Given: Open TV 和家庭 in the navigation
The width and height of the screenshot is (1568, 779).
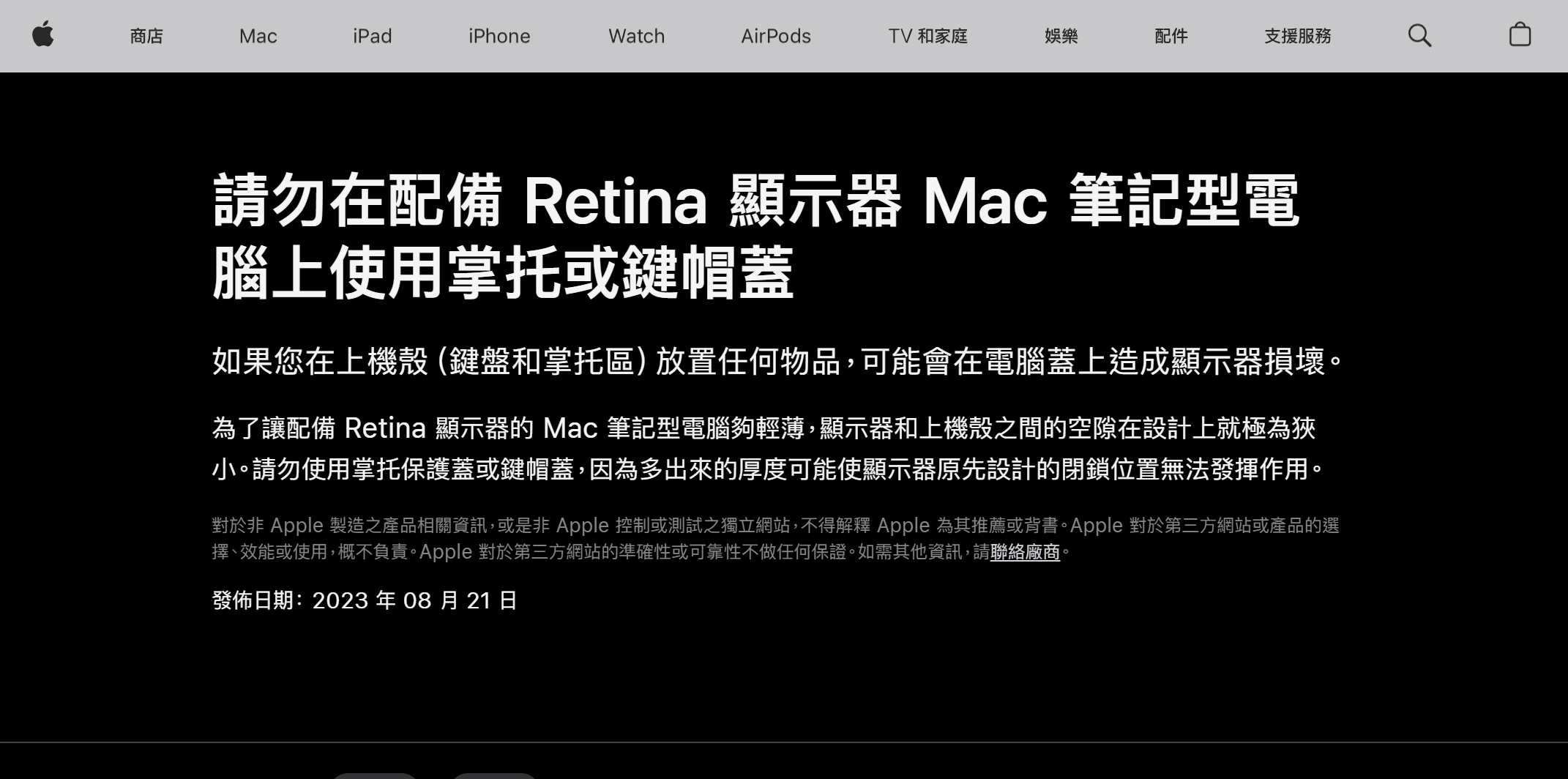Looking at the screenshot, I should click(x=927, y=36).
